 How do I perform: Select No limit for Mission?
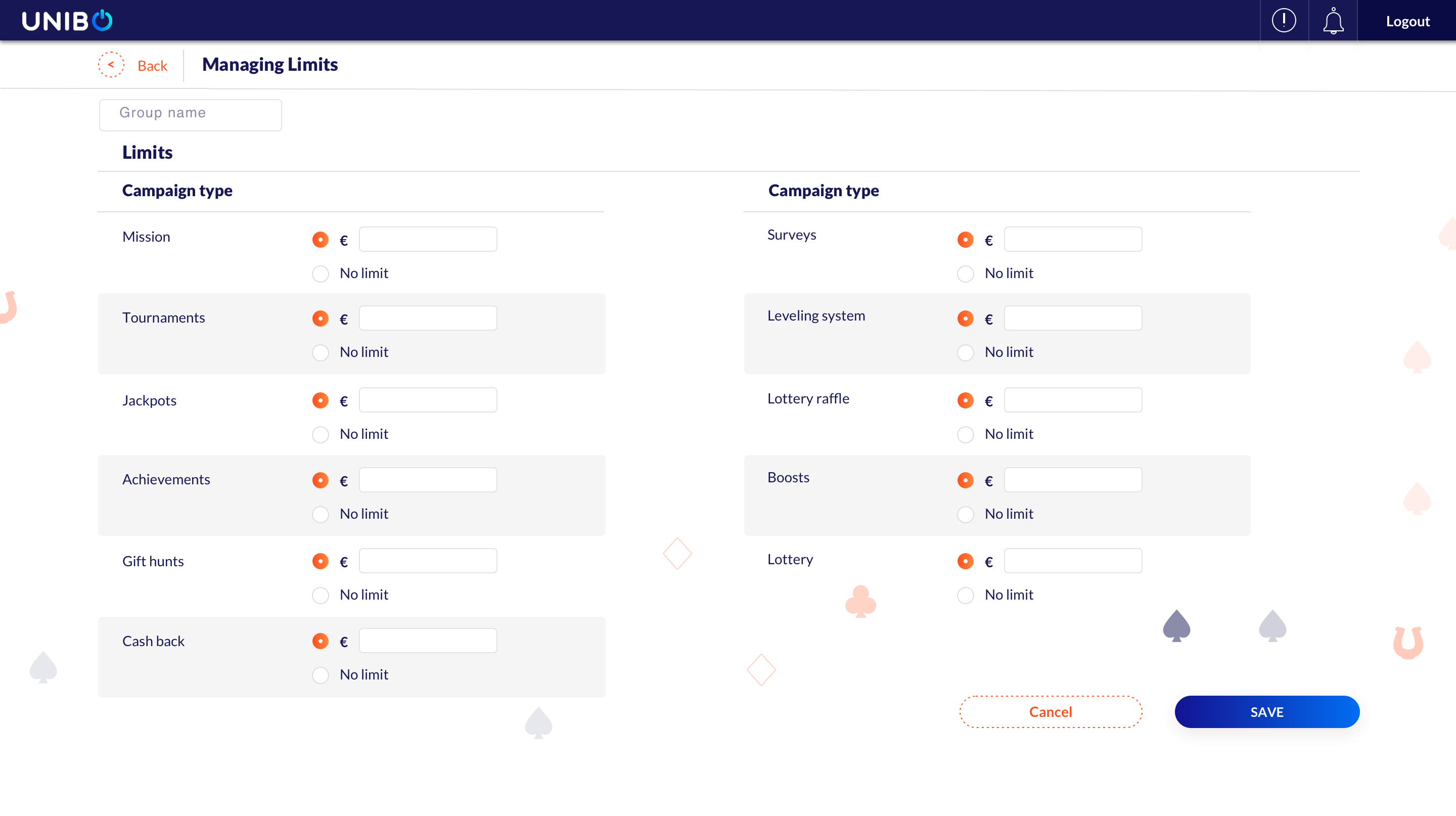tap(321, 274)
